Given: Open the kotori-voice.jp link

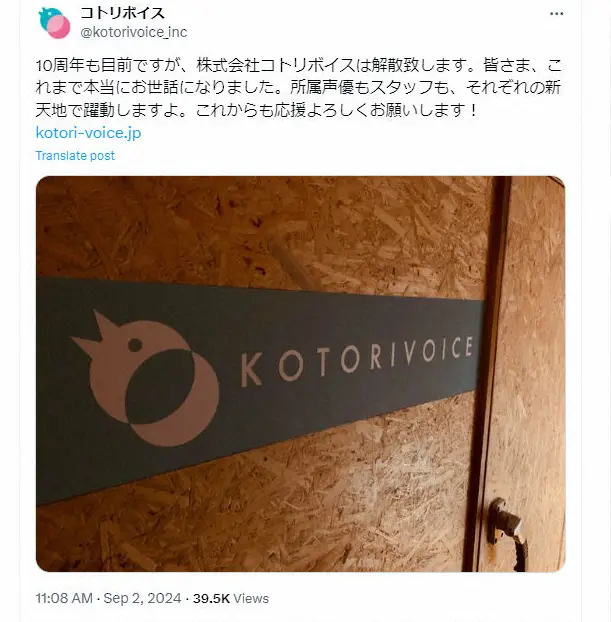Looking at the screenshot, I should click(x=88, y=133).
